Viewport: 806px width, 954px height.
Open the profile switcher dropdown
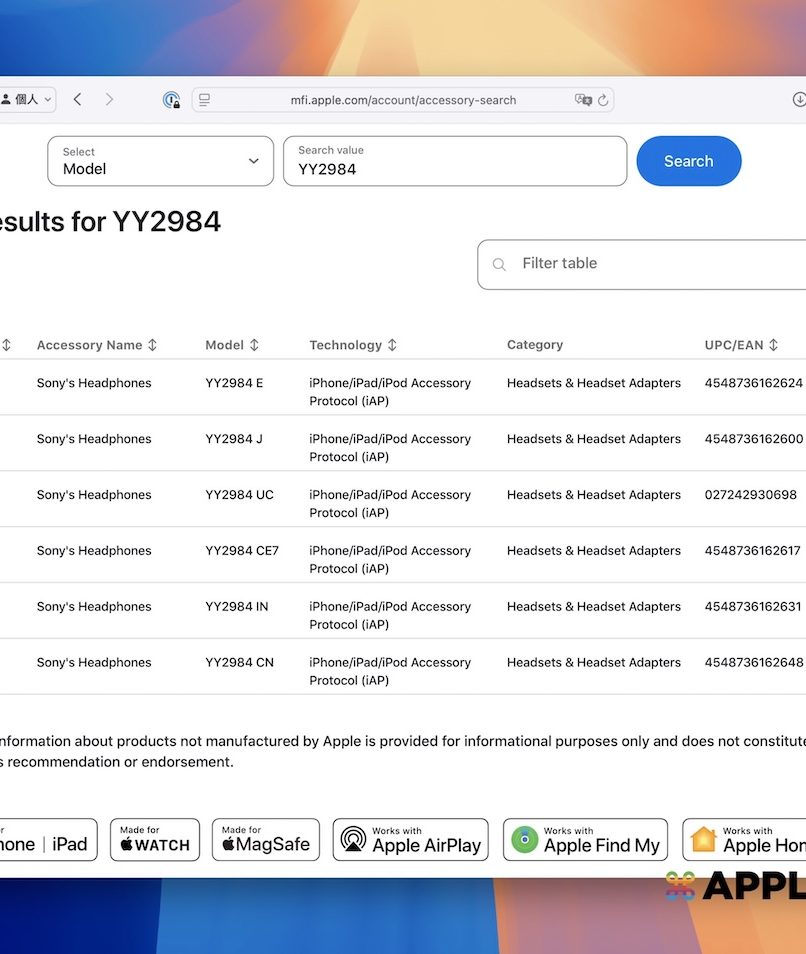27,100
